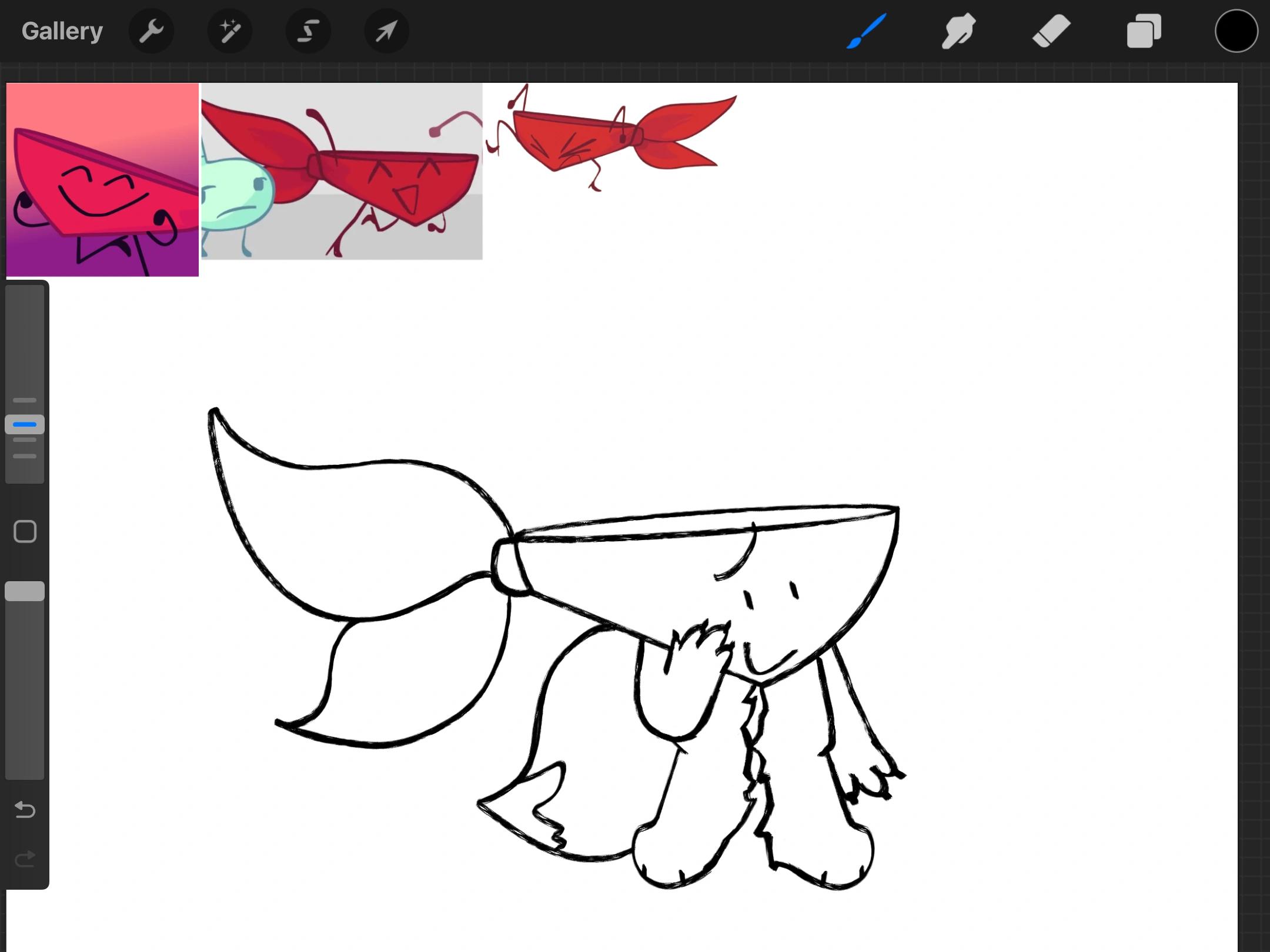1270x952 pixels.
Task: Select the Paint brush tool
Action: click(x=866, y=31)
